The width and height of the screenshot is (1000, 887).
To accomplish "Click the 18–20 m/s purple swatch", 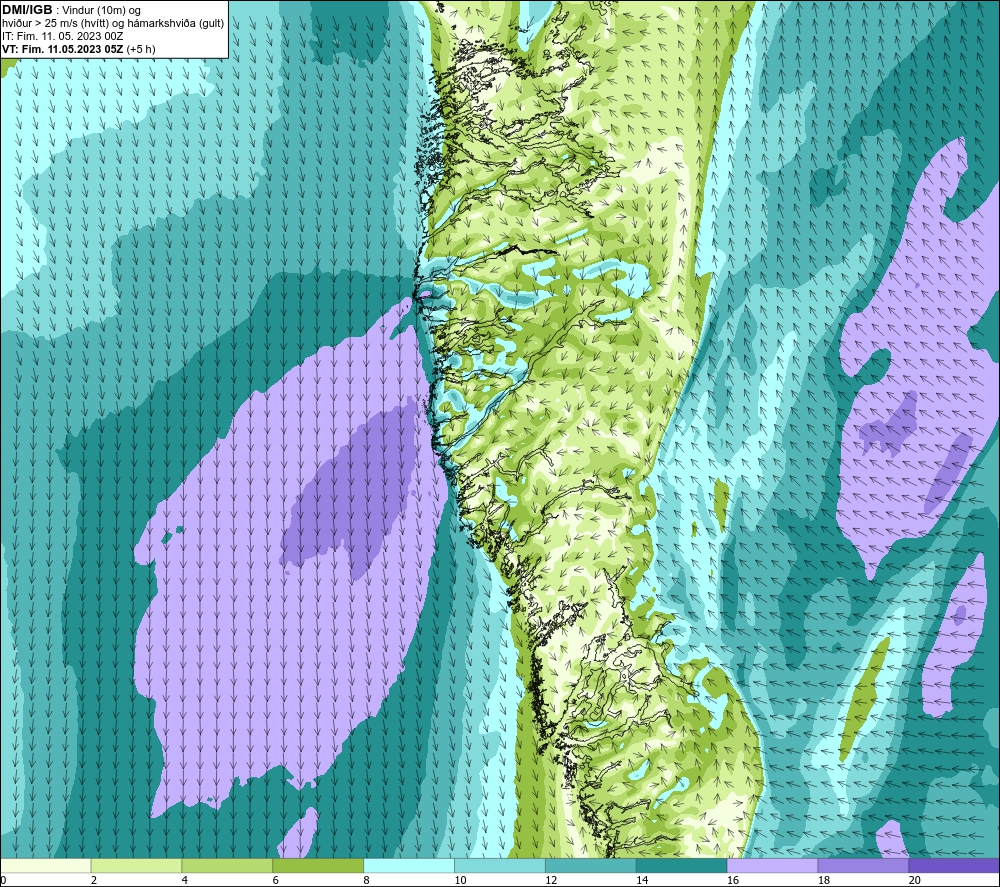I will click(x=863, y=866).
